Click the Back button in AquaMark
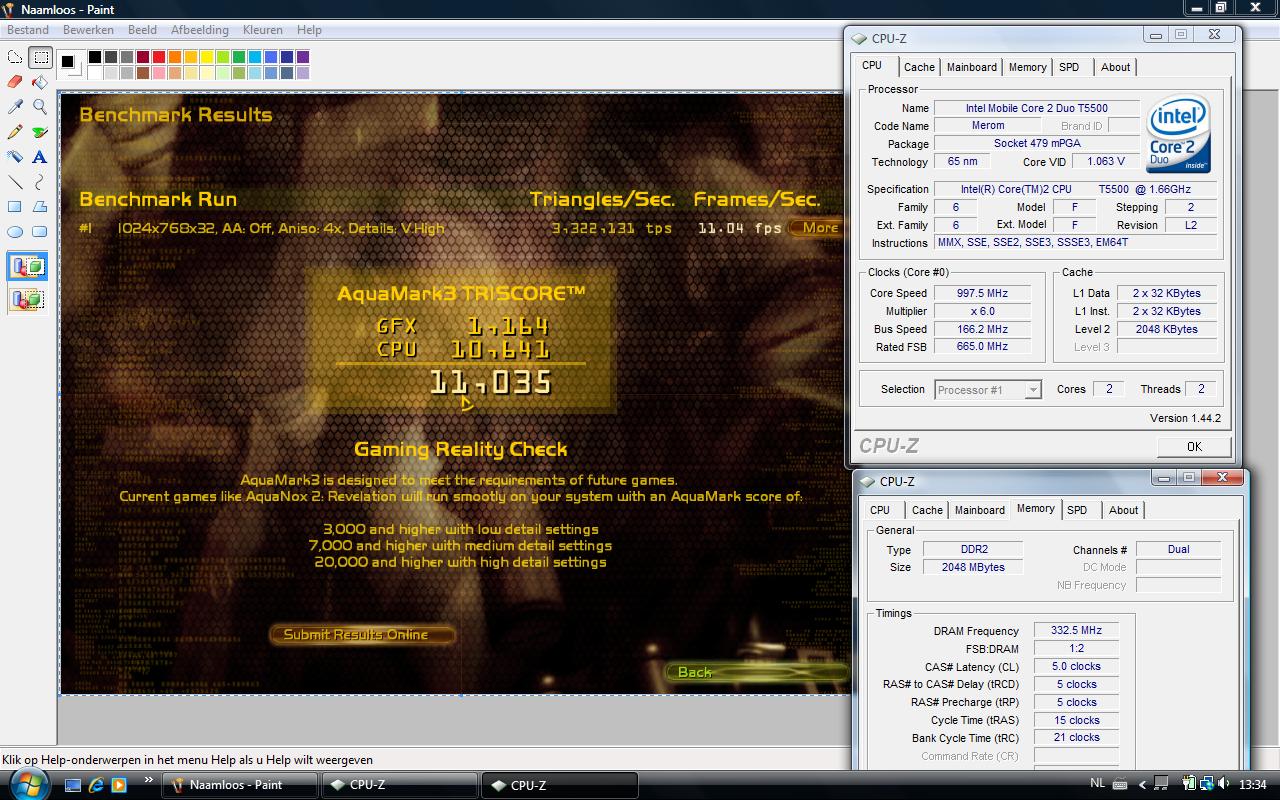Viewport: 1280px width, 800px height. pyautogui.click(x=756, y=672)
